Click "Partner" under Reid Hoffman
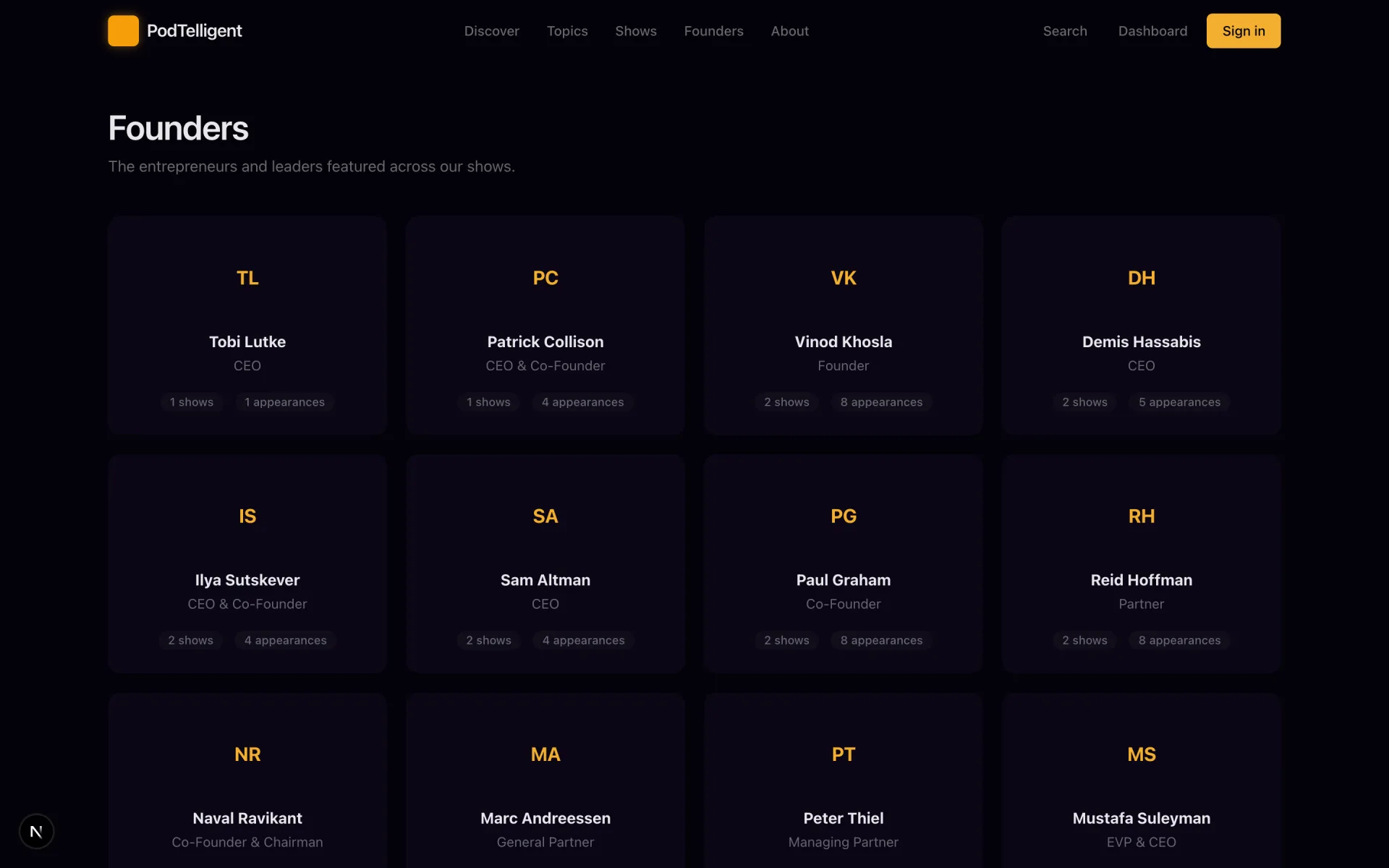 click(x=1142, y=604)
